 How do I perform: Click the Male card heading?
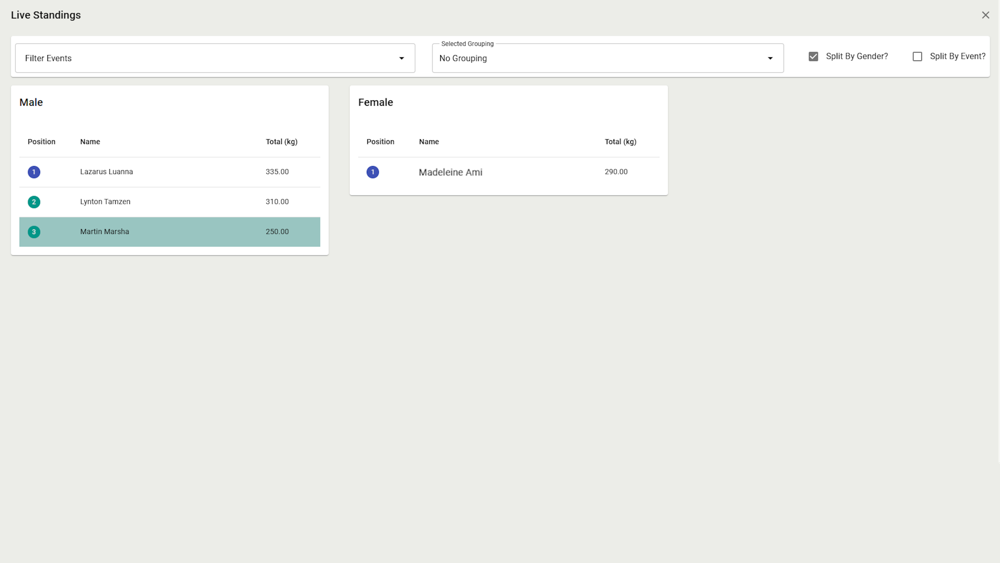(x=31, y=102)
